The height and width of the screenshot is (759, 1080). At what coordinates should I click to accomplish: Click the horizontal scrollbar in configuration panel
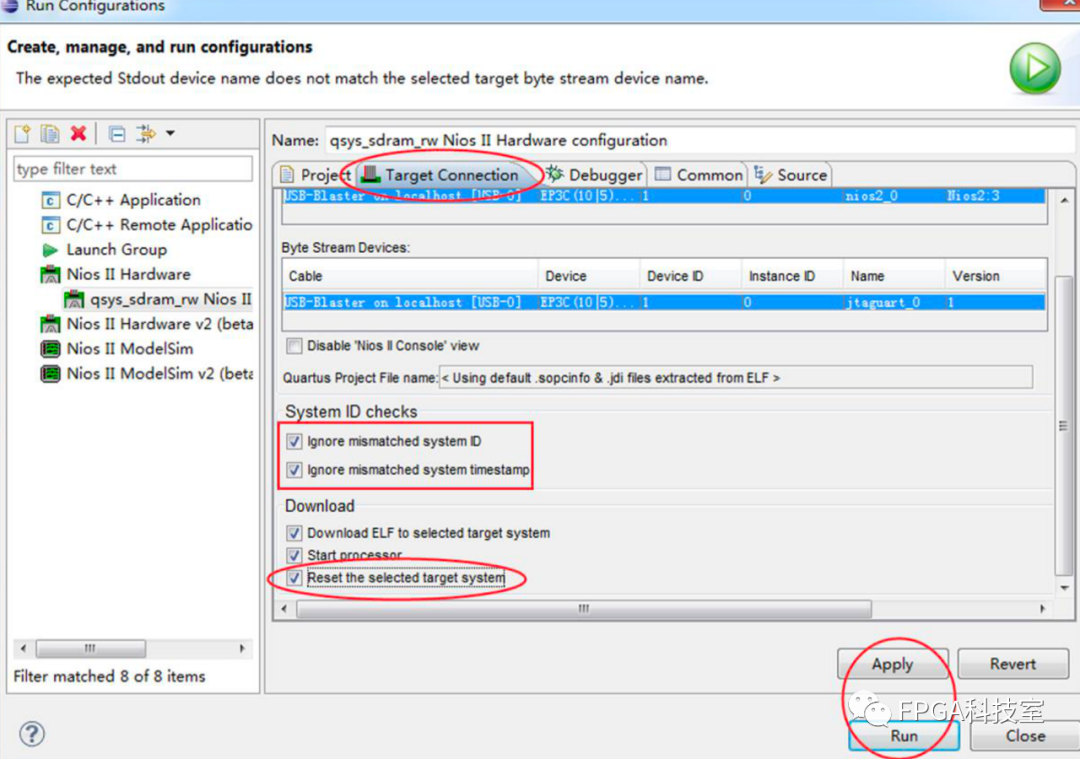583,609
